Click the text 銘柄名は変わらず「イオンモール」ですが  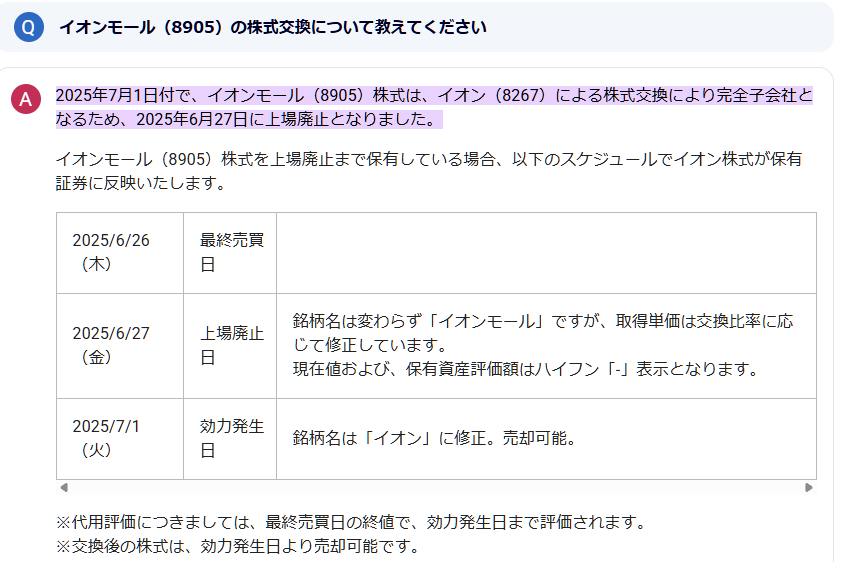point(449,321)
